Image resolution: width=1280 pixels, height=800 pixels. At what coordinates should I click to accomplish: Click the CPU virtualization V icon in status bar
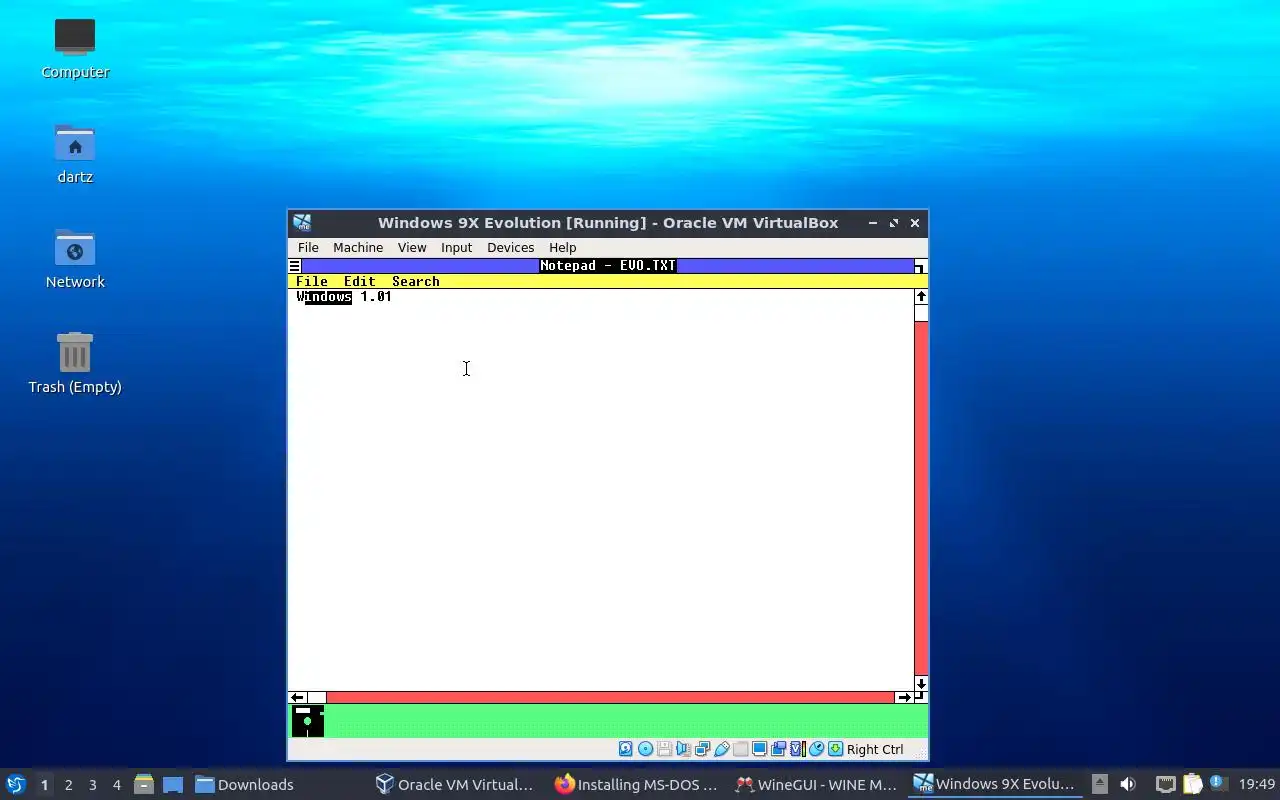(797, 749)
